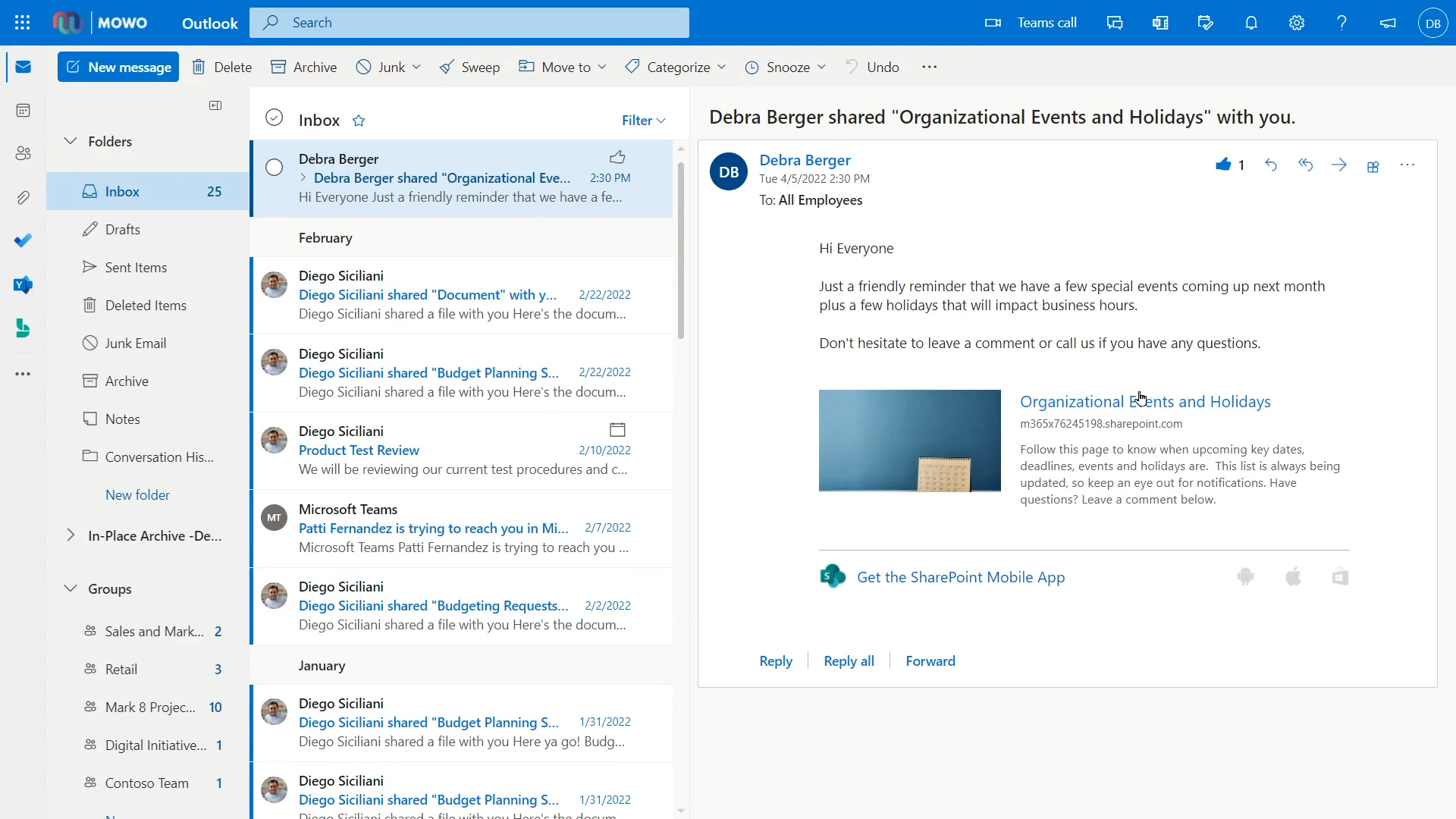
Task: Click Reply all at bottom of message
Action: coord(849,661)
